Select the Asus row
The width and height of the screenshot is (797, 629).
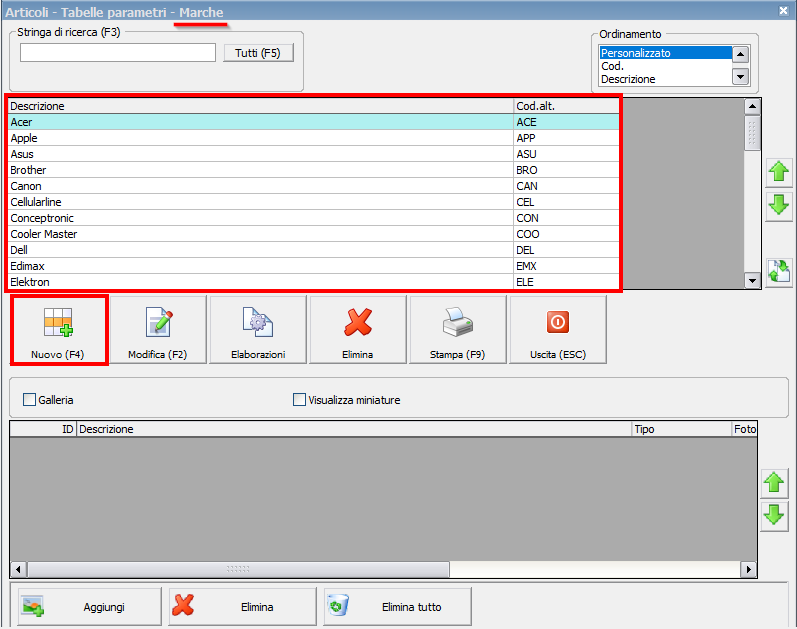click(314, 154)
